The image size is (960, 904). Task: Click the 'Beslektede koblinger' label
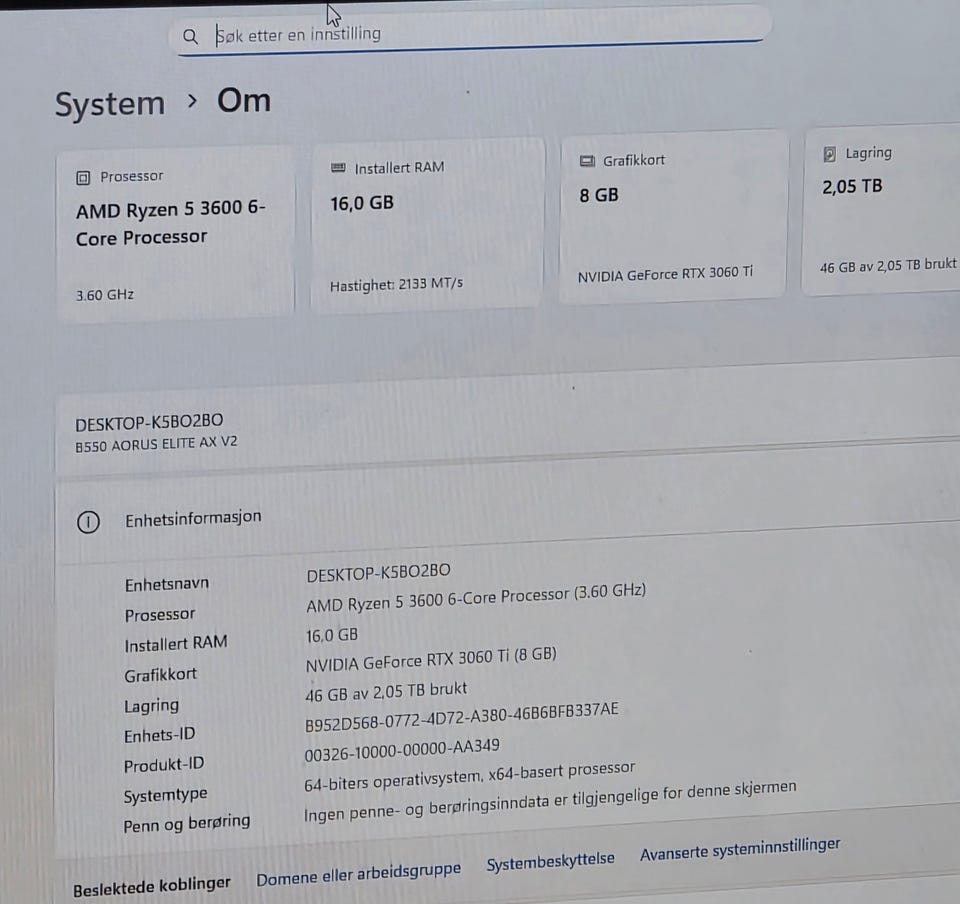151,886
